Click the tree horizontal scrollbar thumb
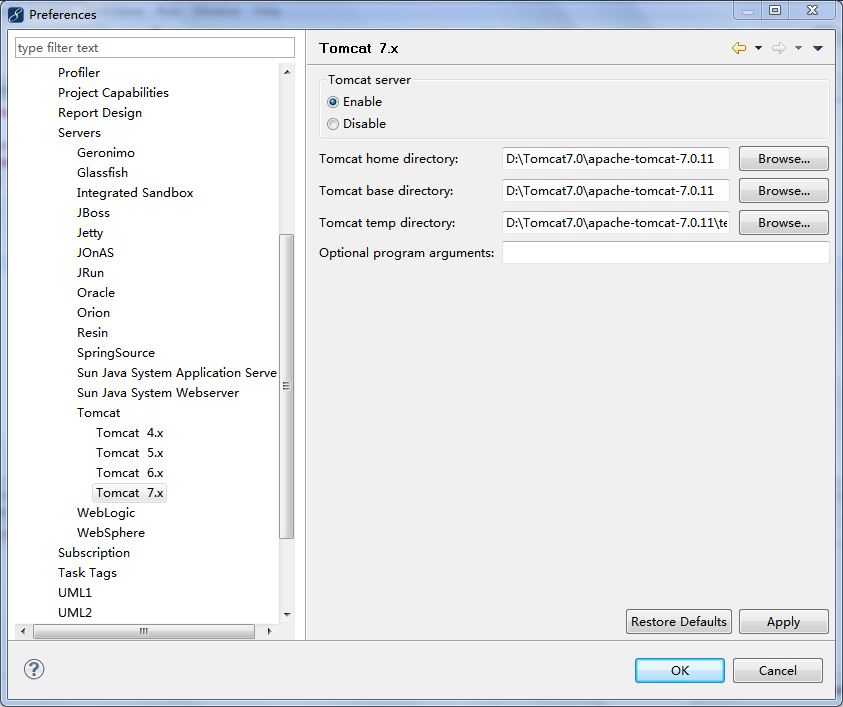843x707 pixels. pos(144,631)
